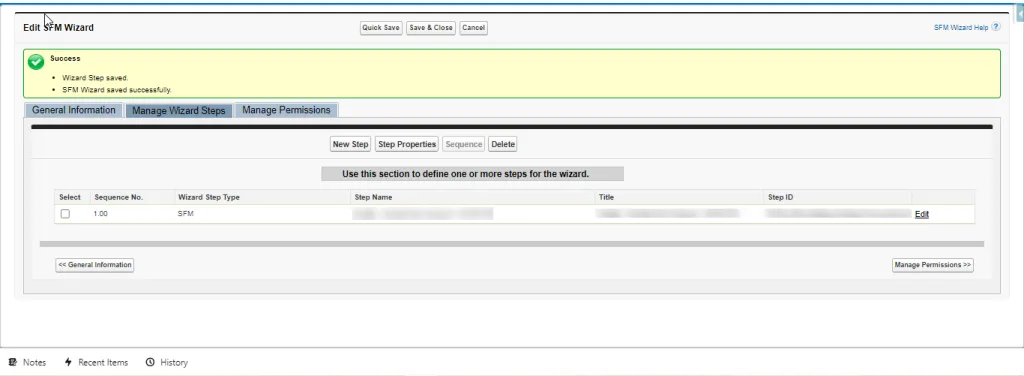1024x376 pixels.
Task: Proceed with Manage Permissions >> button
Action: (933, 265)
